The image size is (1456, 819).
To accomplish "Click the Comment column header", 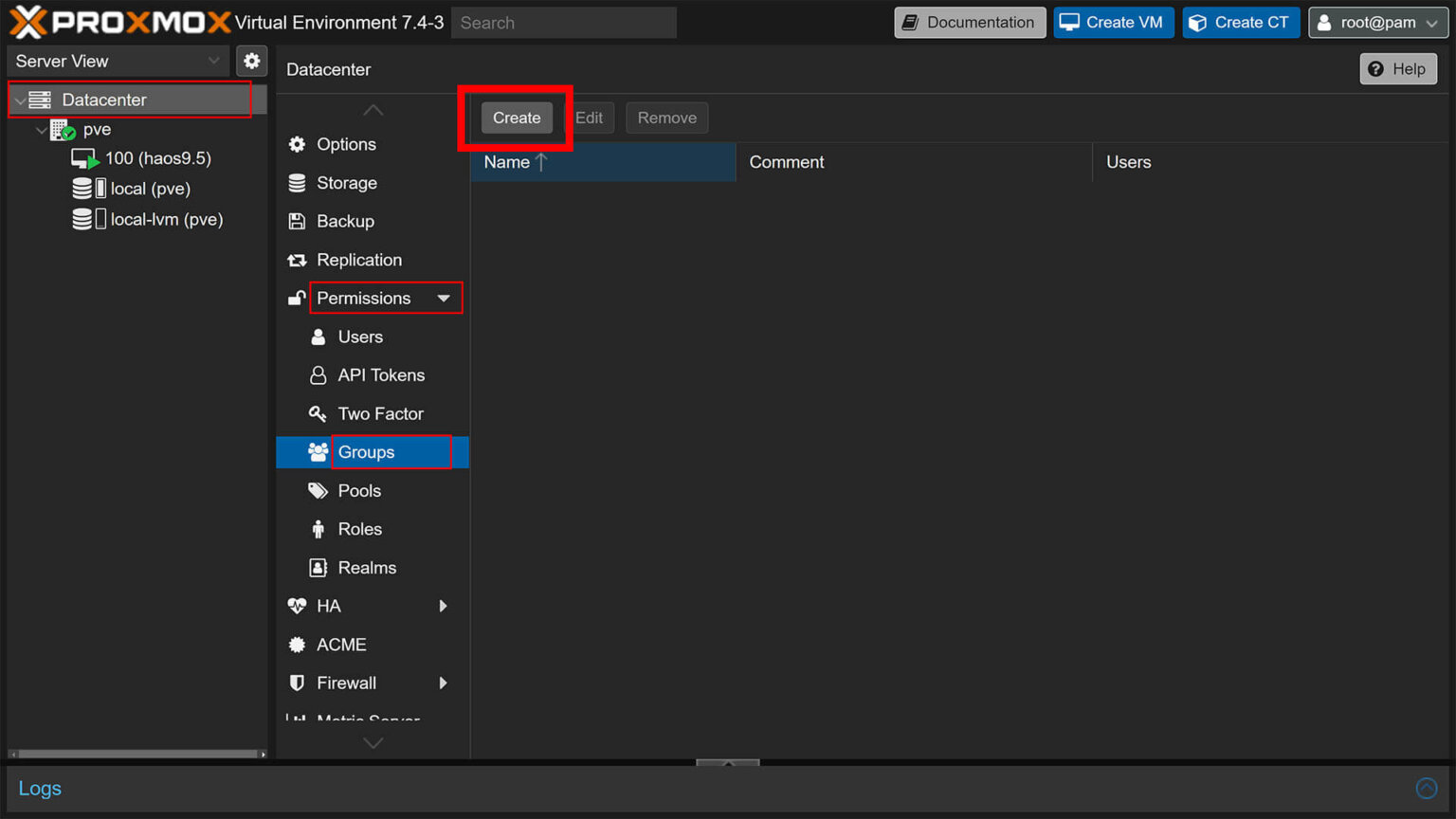I will coord(914,162).
